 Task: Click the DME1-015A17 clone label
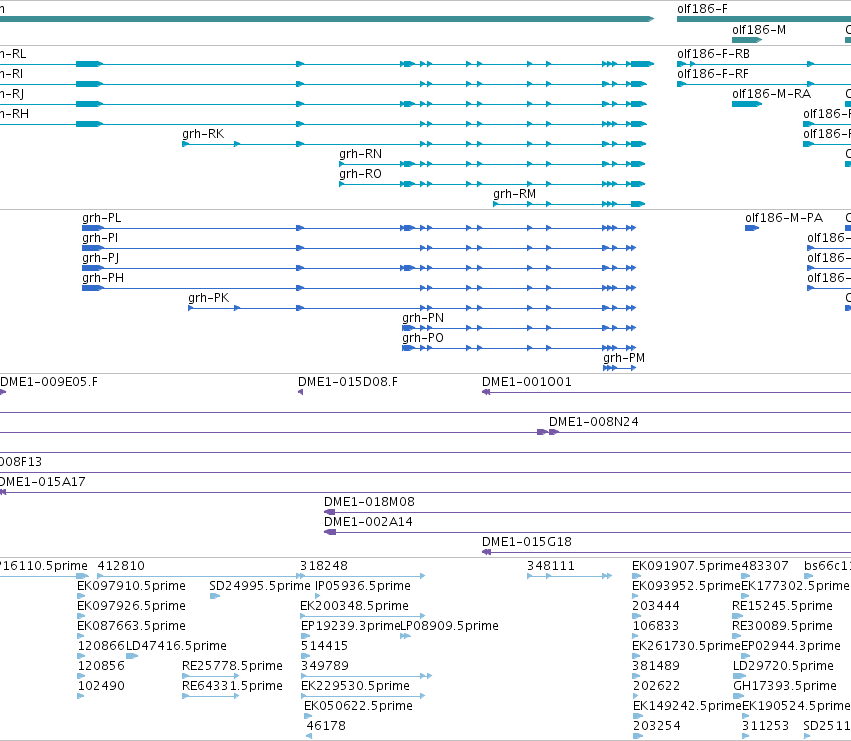pos(42,482)
